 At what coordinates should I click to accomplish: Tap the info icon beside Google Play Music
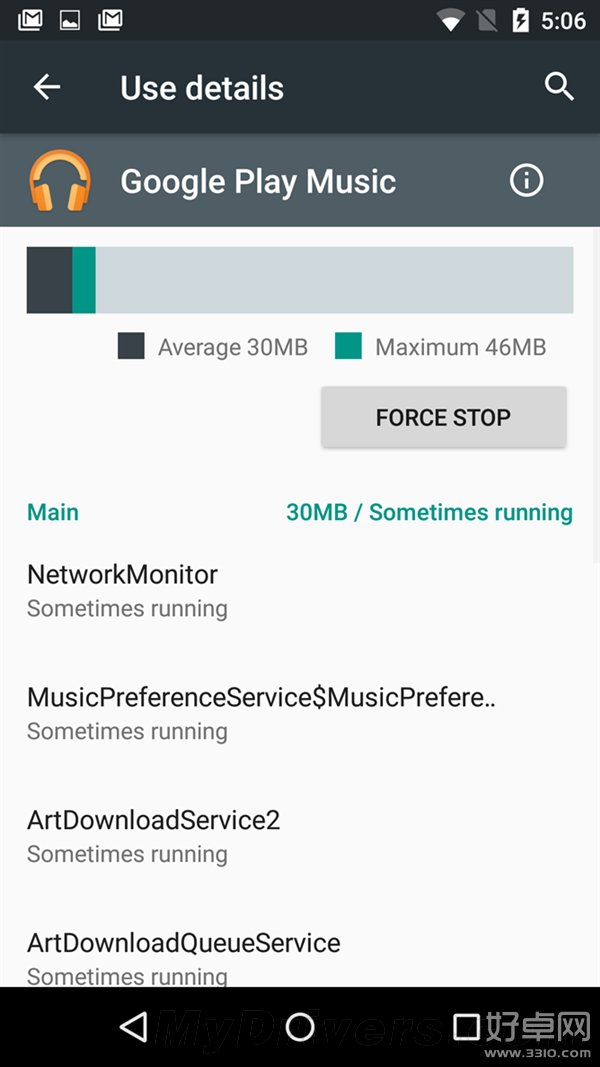pyautogui.click(x=526, y=180)
